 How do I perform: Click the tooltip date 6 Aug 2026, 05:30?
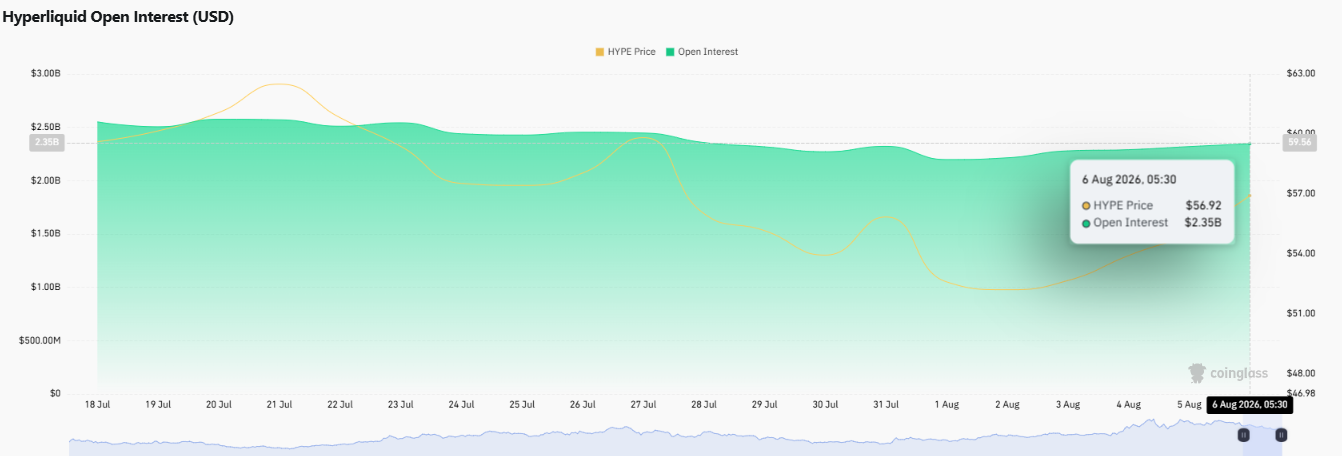point(1129,179)
